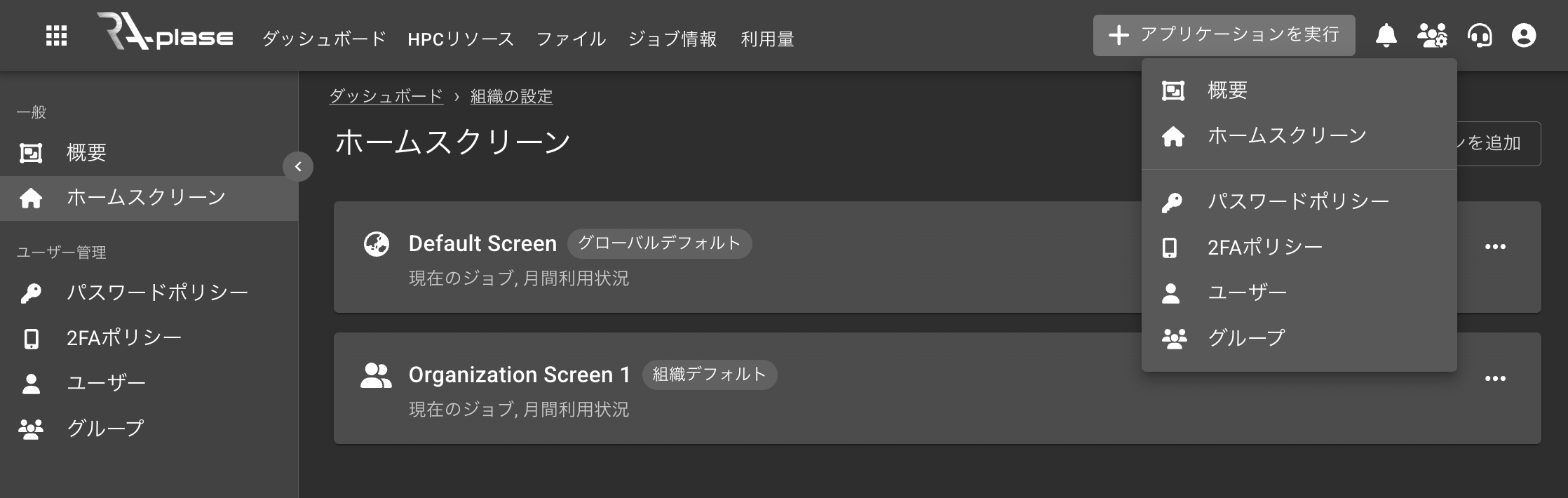
Task: Go to the HPCリソース tab
Action: [x=461, y=39]
